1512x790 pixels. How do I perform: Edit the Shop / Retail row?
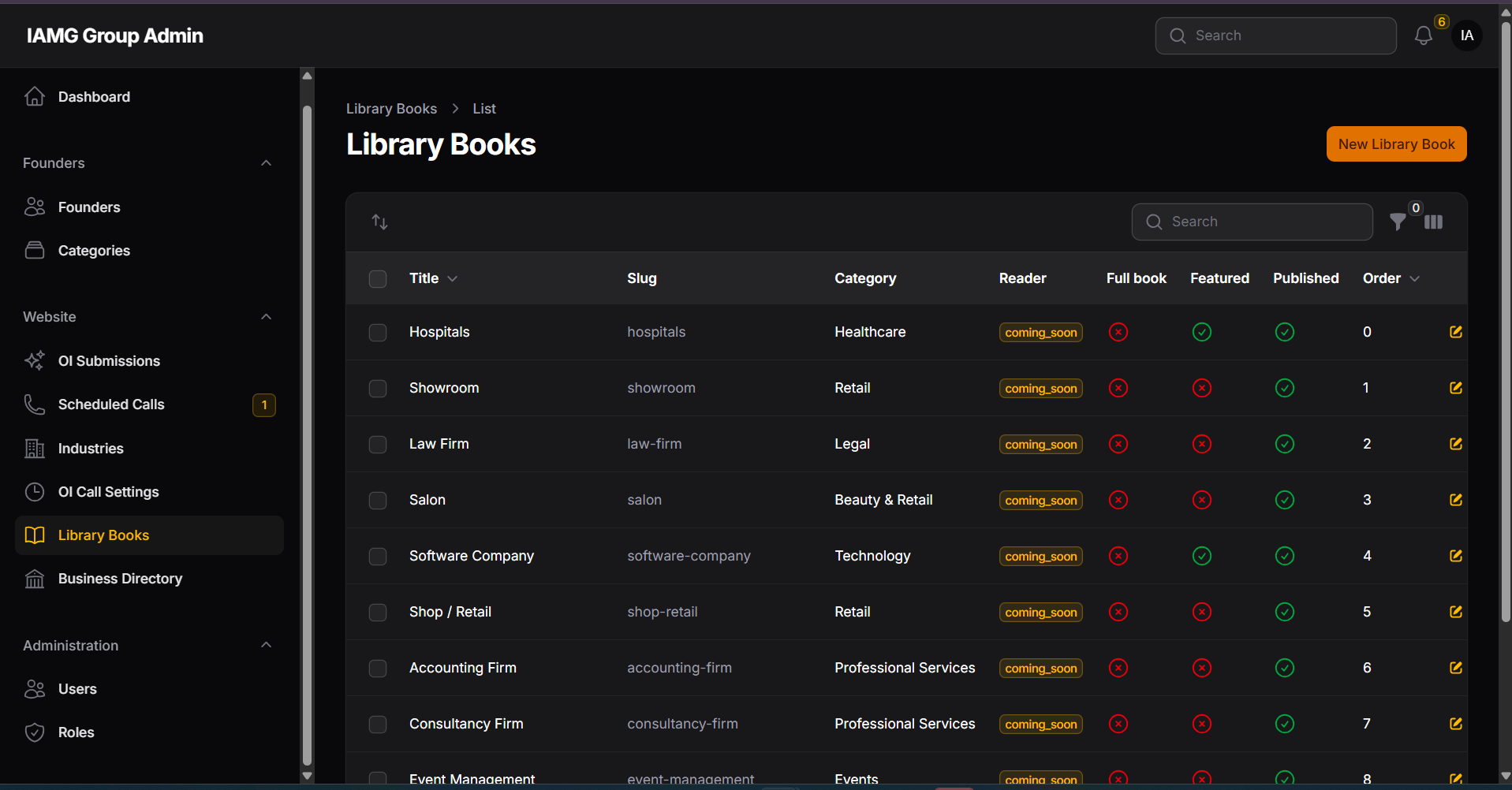click(x=1456, y=612)
